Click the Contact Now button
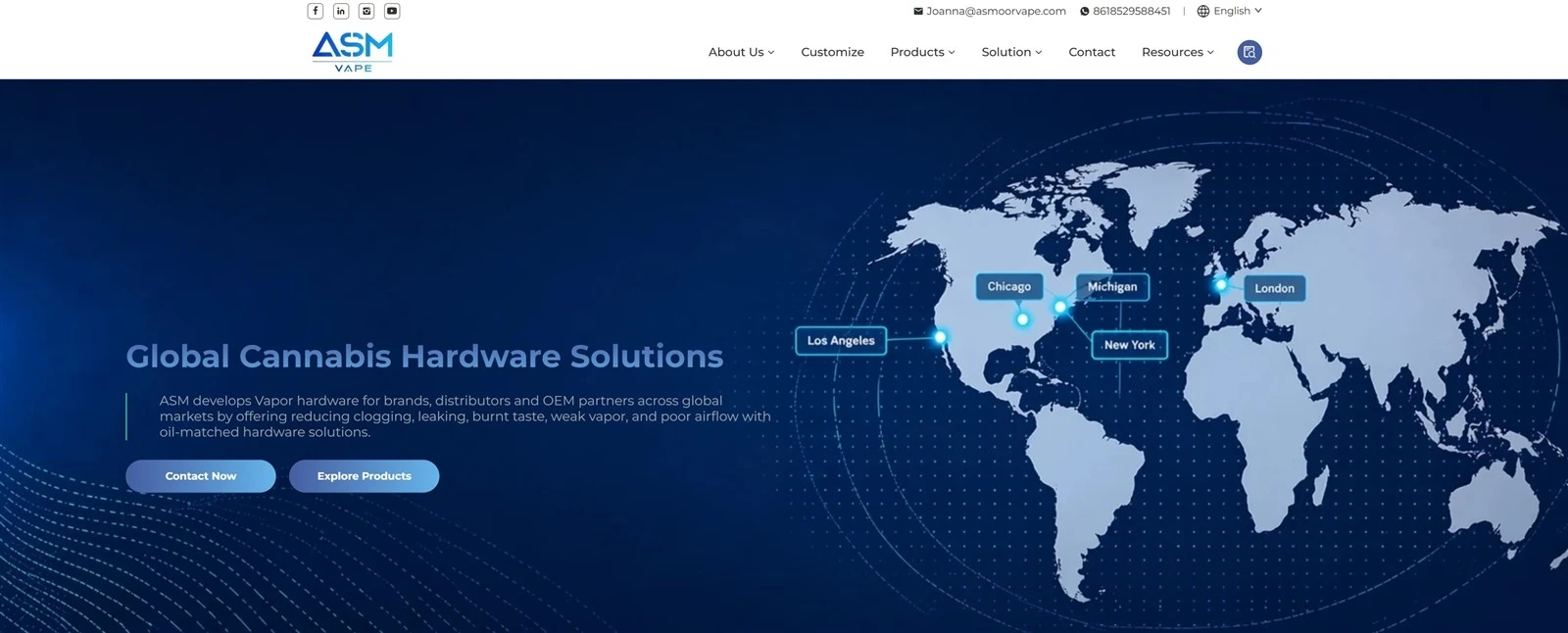This screenshot has width=1568, height=633. pos(201,476)
